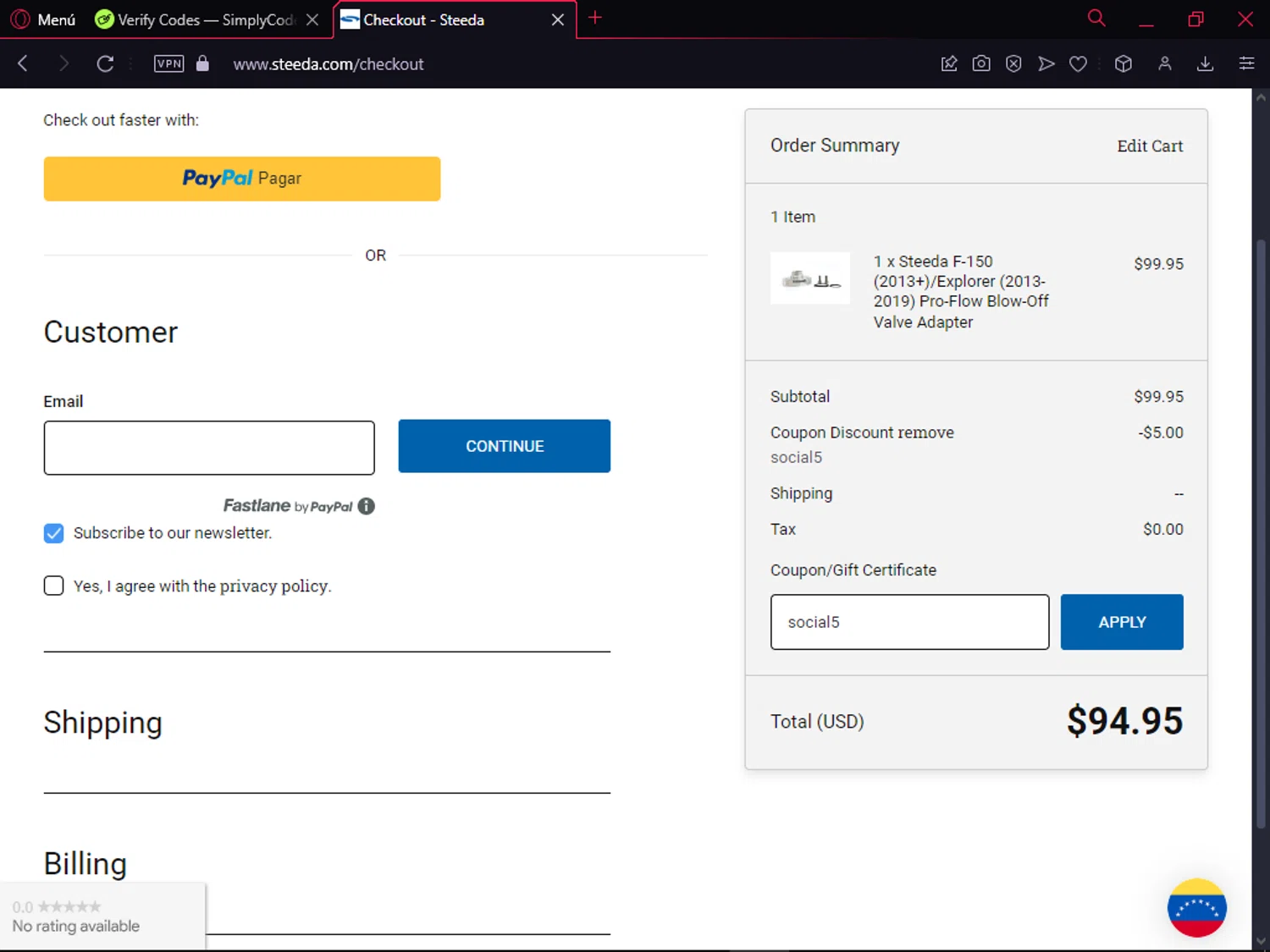Open the tab search icon
This screenshot has width=1270, height=952.
(x=1096, y=19)
